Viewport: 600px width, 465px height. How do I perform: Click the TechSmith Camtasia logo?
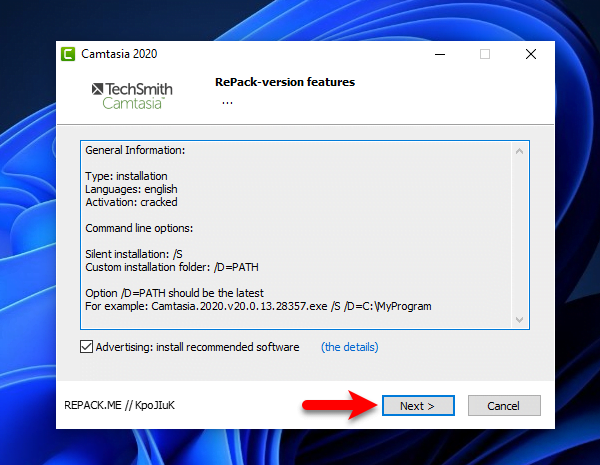point(132,96)
